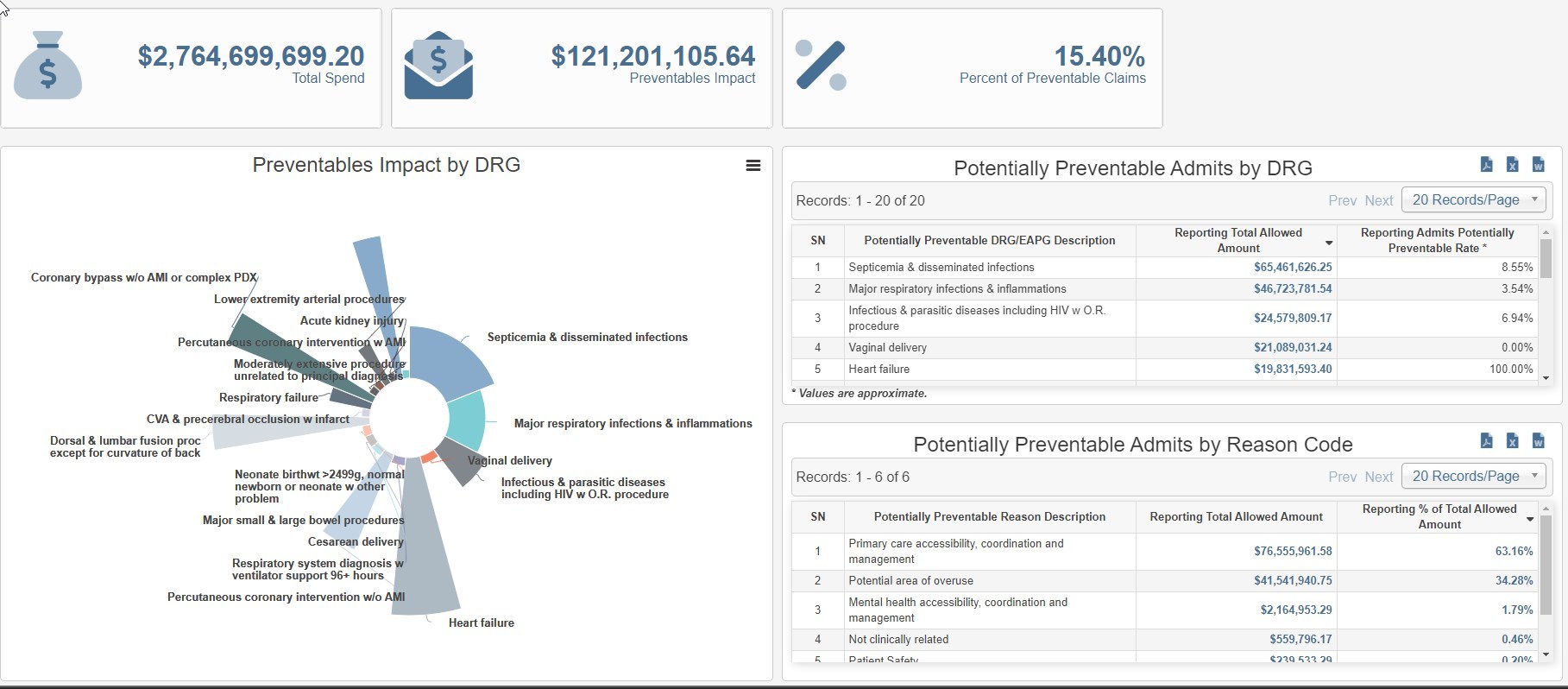Screen dimensions: 1568x689
Task: Click the Acute kidney injury chart label
Action: pyautogui.click(x=352, y=321)
